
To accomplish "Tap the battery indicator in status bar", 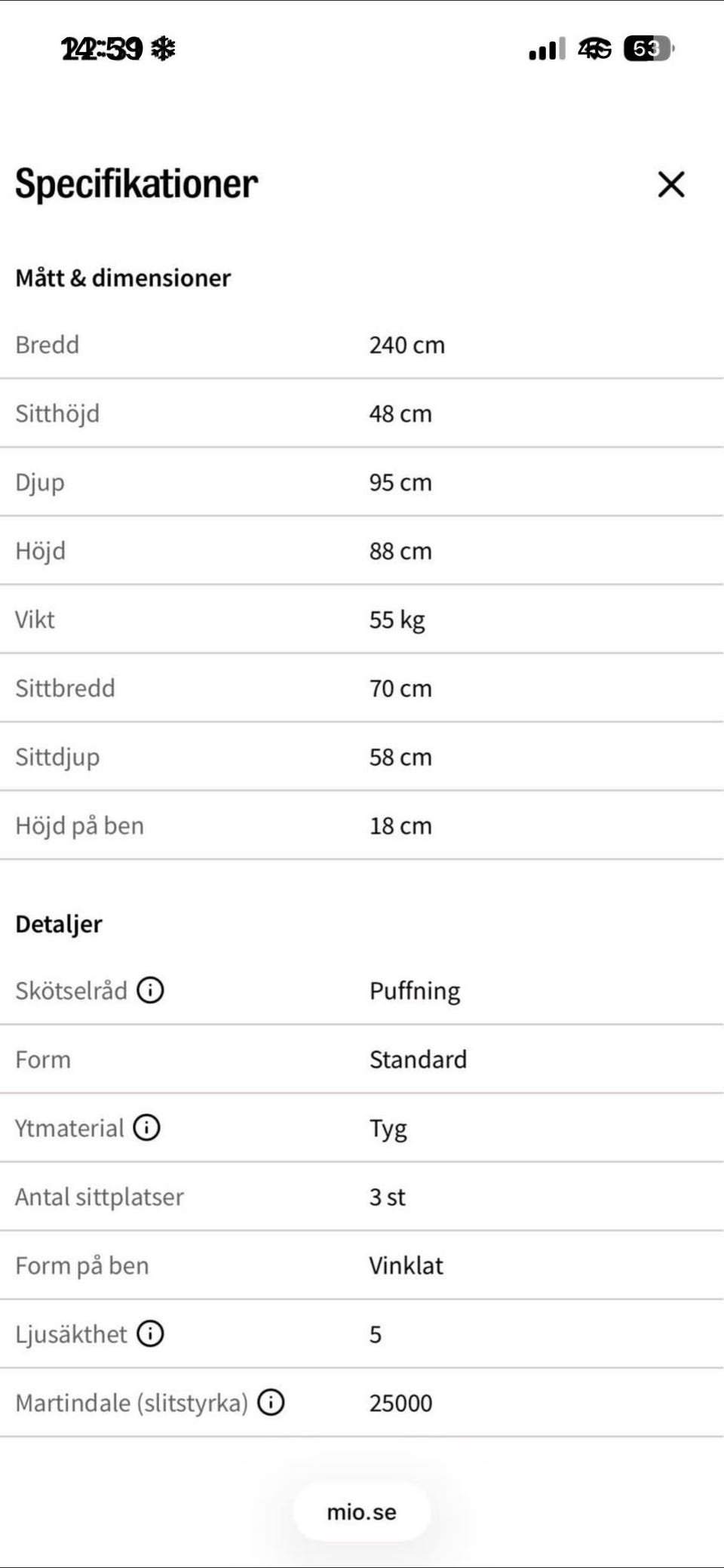I will [x=648, y=49].
